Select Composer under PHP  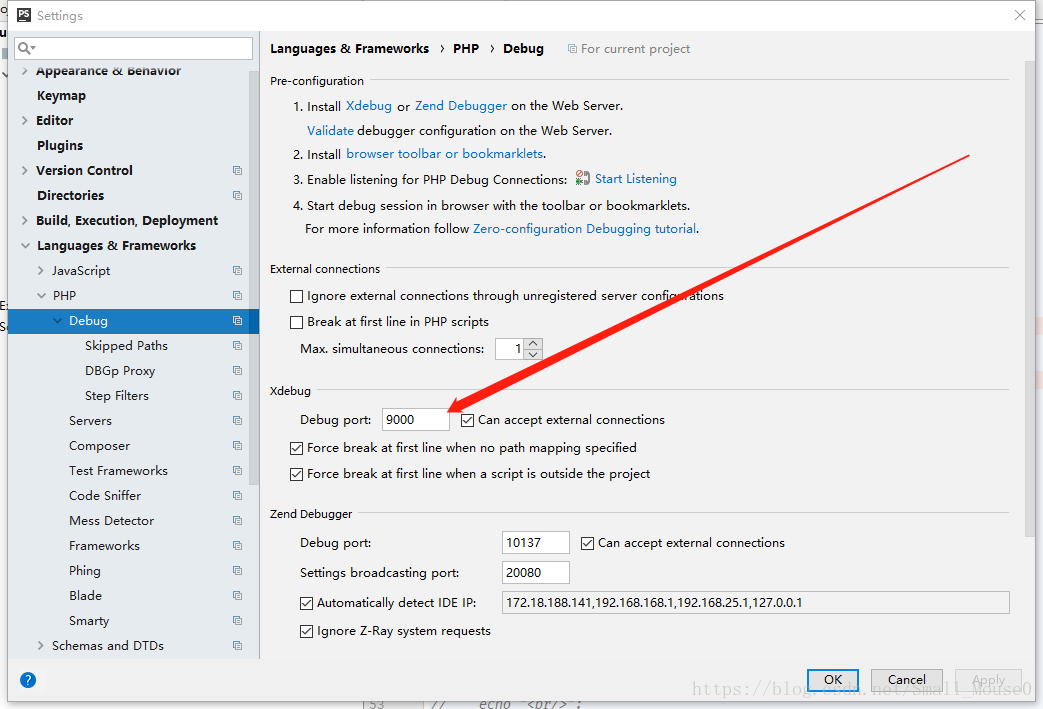click(99, 446)
